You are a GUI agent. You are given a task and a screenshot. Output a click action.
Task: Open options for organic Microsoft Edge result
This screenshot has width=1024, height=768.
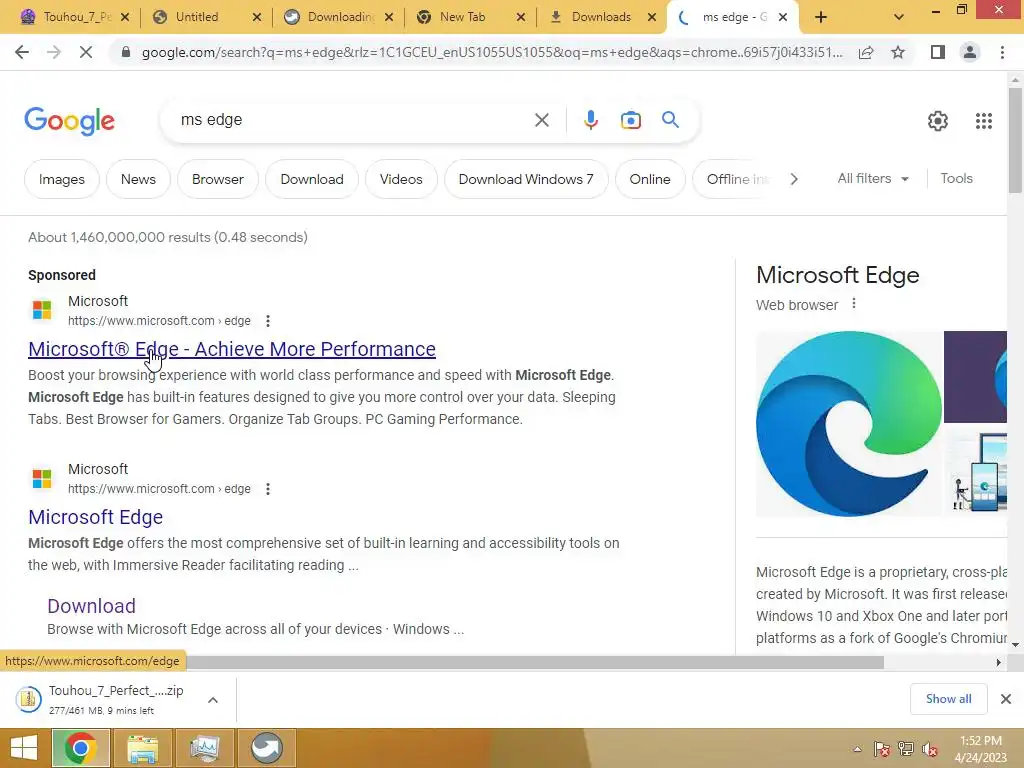(268, 489)
